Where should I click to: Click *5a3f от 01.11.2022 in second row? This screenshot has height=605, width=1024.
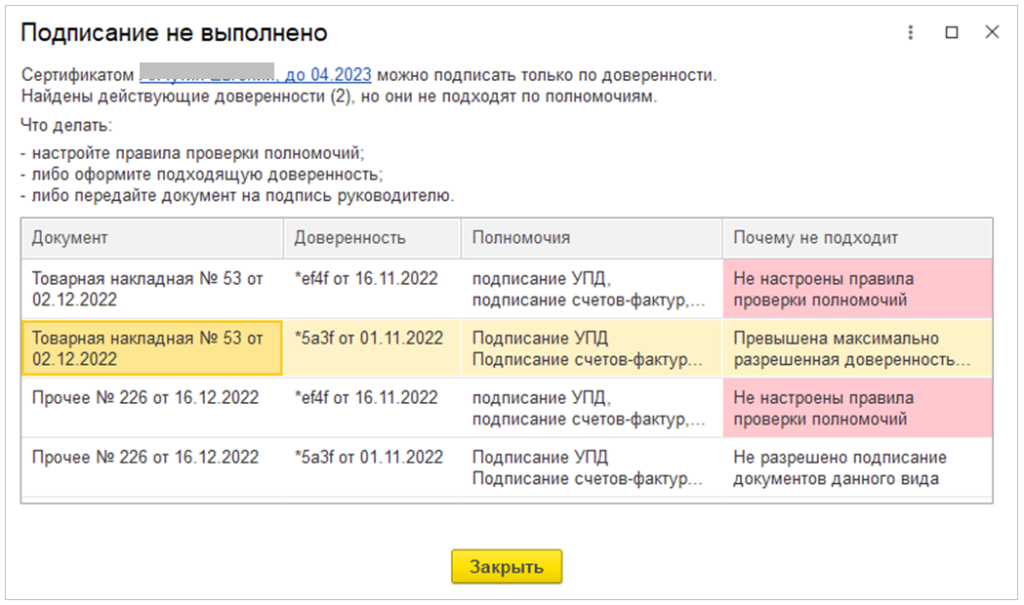(368, 338)
